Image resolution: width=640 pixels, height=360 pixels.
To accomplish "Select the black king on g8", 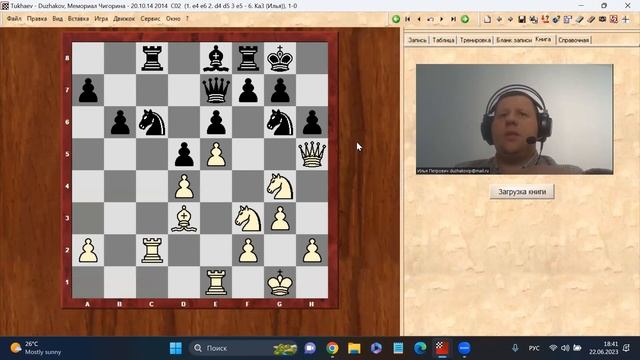I will pyautogui.click(x=280, y=58).
